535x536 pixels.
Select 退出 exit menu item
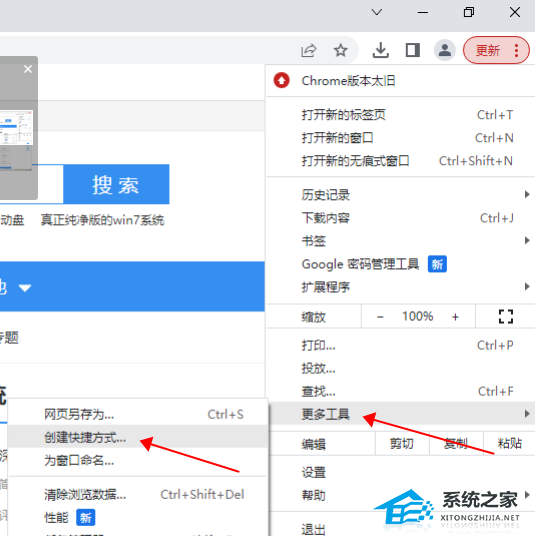pyautogui.click(x=401, y=528)
